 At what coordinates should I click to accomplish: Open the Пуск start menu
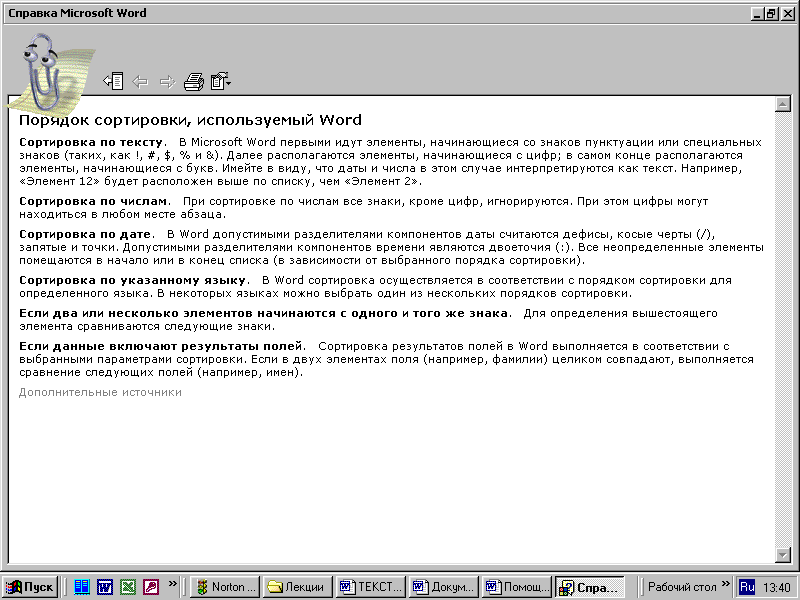click(30, 587)
